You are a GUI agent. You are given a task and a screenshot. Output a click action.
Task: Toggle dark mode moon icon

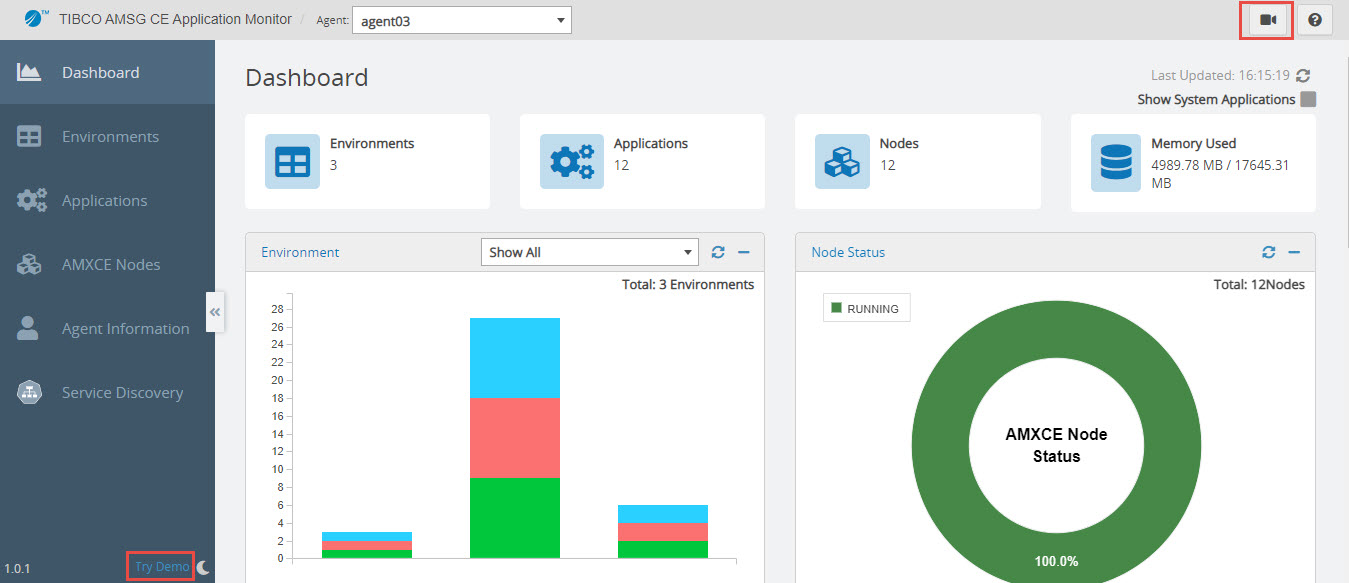(203, 567)
